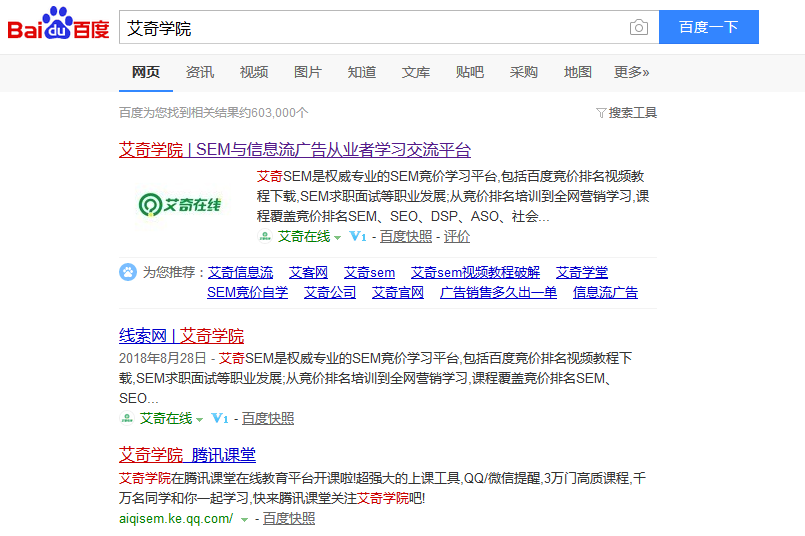
Task: Open recommended search 广告销售多久出一单
Action: tap(498, 293)
